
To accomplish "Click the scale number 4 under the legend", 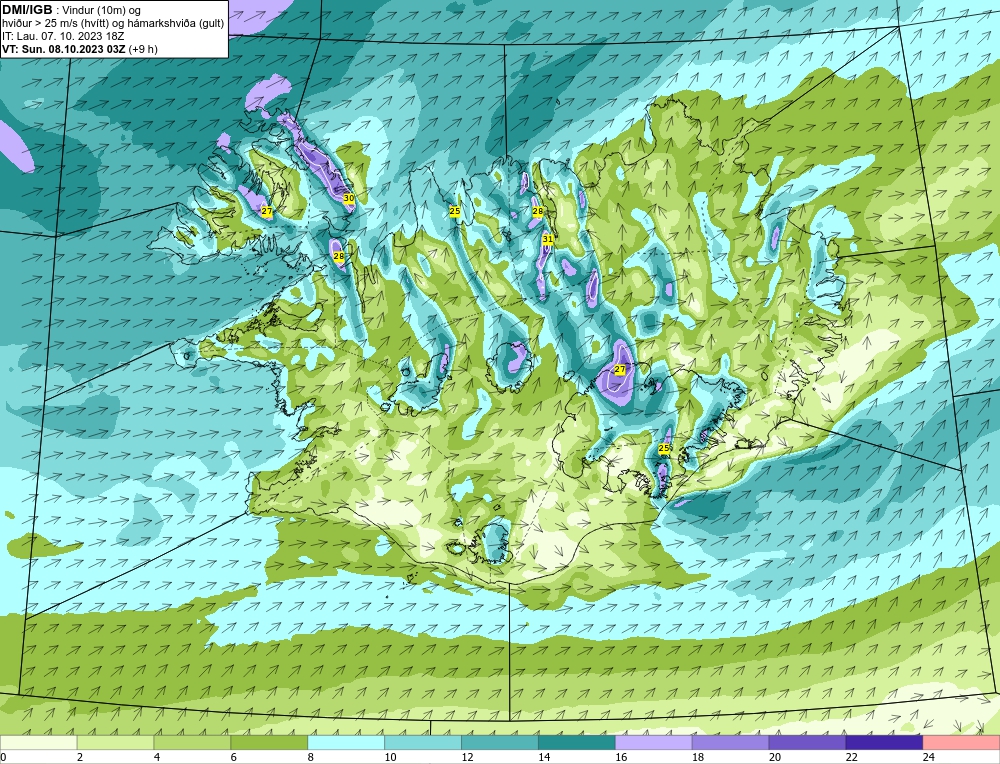I will click(157, 757).
